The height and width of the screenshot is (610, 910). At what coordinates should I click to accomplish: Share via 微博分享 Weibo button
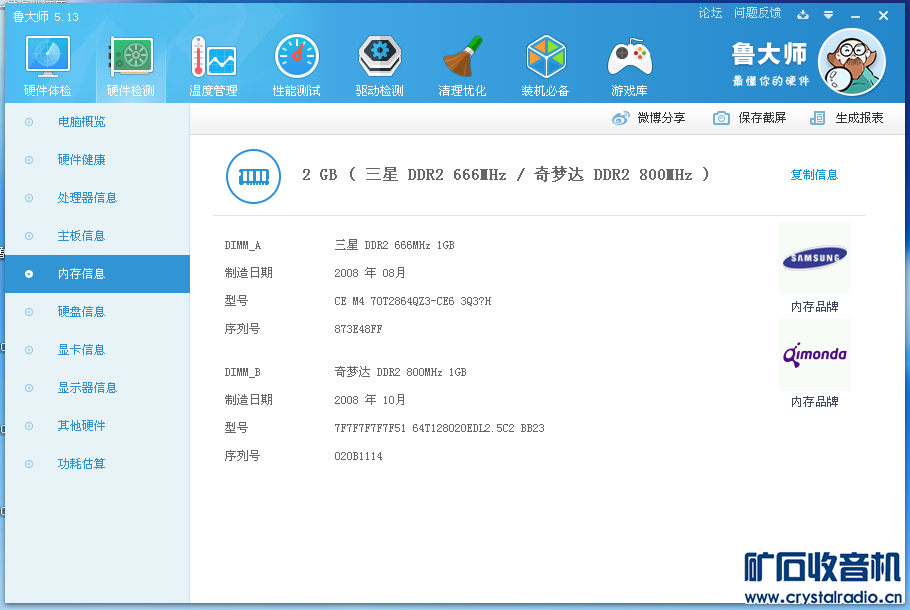click(x=649, y=118)
